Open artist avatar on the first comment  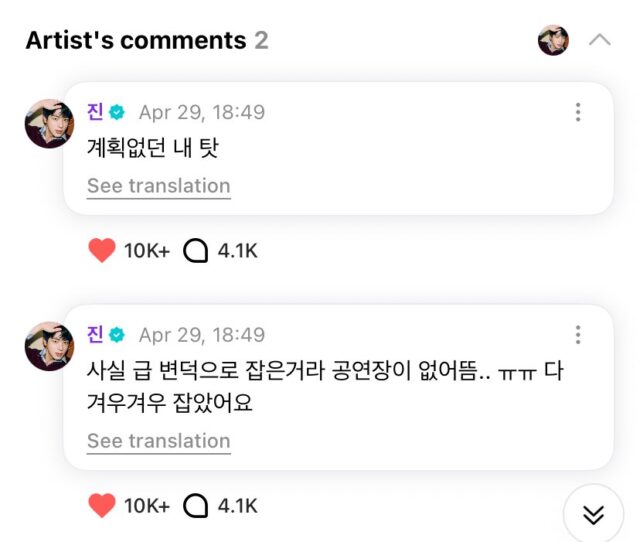coord(49,124)
